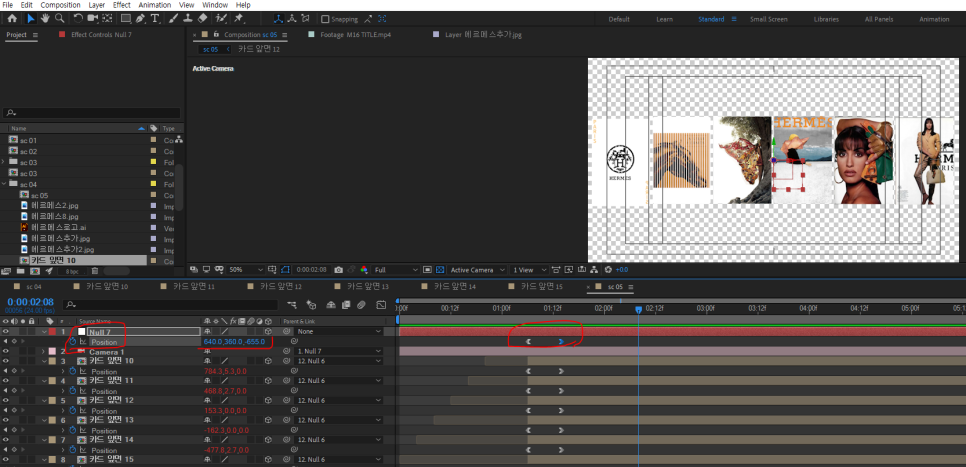Toggle Null 7 Position stopwatch
Viewport: 966px width, 467px height.
(x=72, y=341)
